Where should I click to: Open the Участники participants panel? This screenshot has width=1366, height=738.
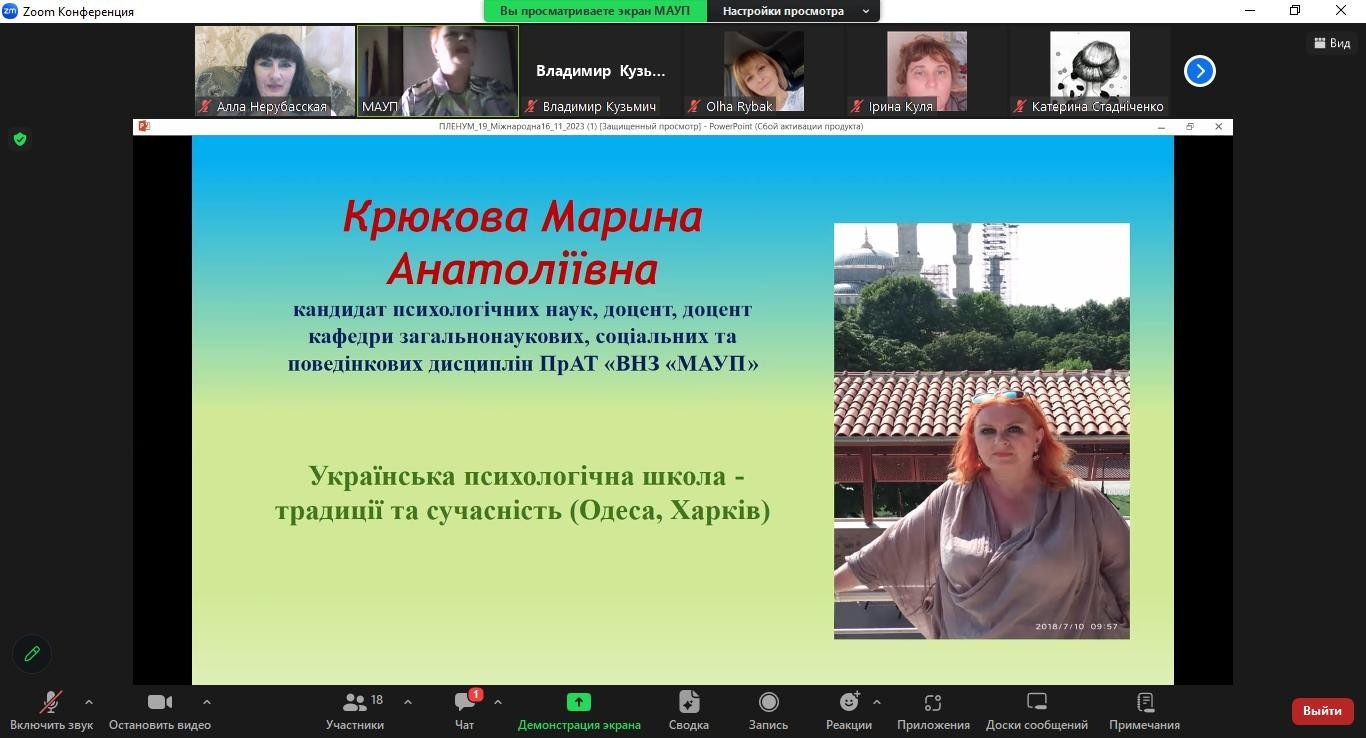[x=355, y=711]
